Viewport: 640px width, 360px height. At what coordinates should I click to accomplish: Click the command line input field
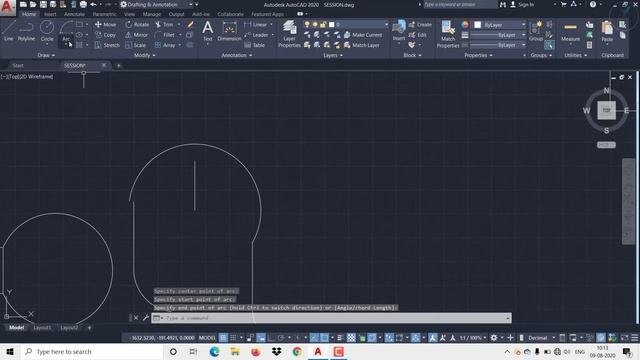(331, 318)
